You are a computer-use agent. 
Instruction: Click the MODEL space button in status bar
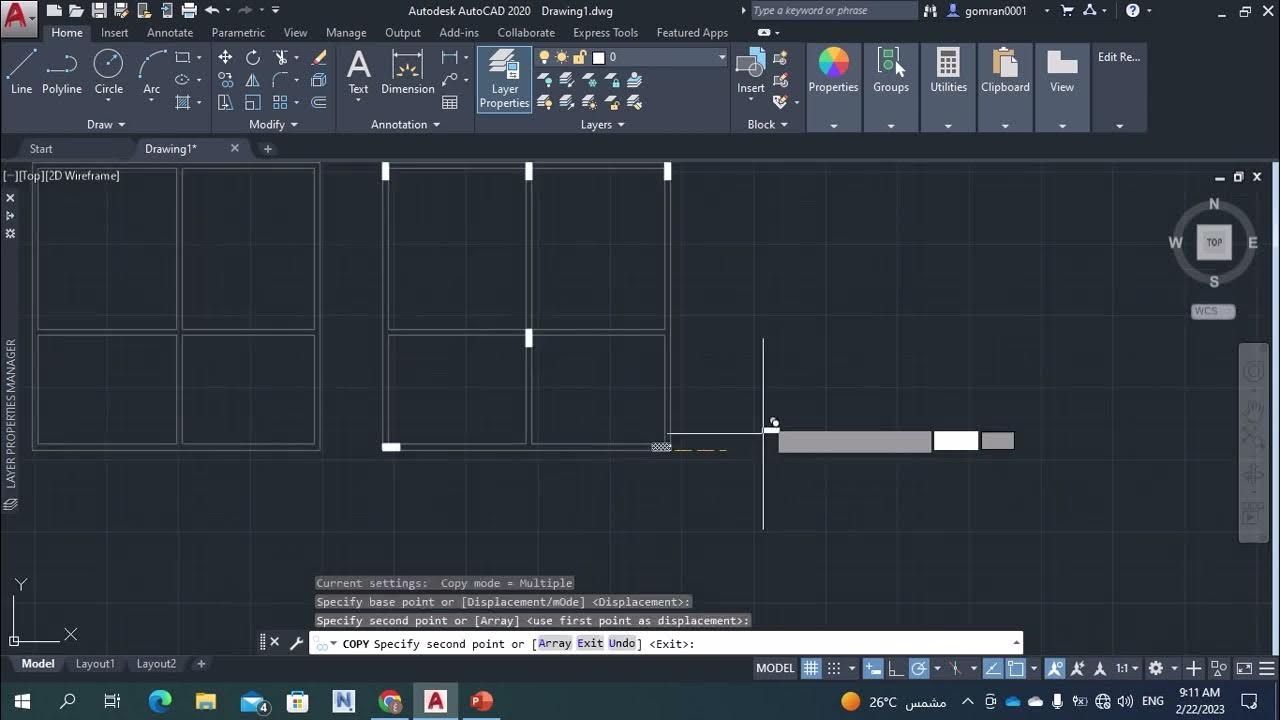point(775,668)
